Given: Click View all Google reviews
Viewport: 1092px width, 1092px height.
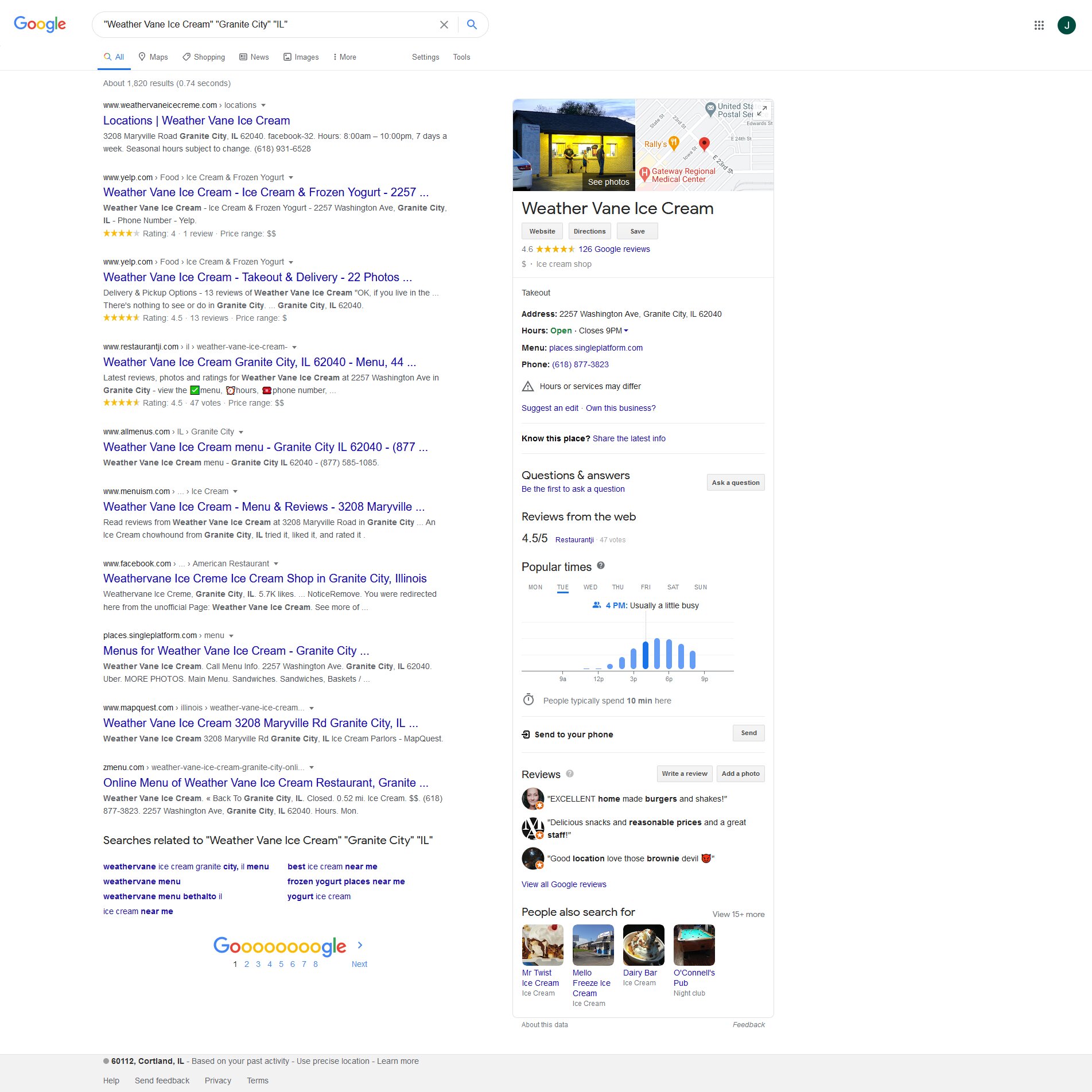Looking at the screenshot, I should 564,884.
